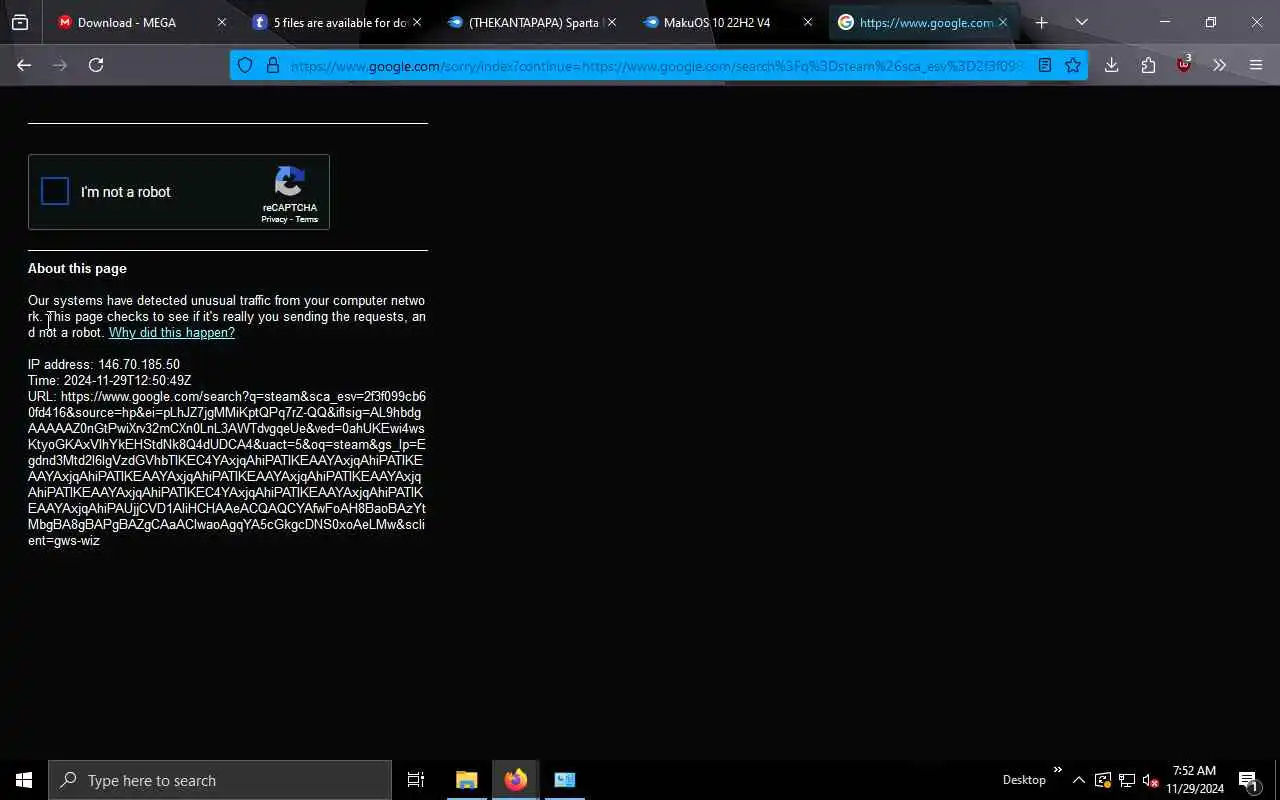Click the muted volume tray icon
Image resolution: width=1280 pixels, height=800 pixels.
click(1150, 780)
